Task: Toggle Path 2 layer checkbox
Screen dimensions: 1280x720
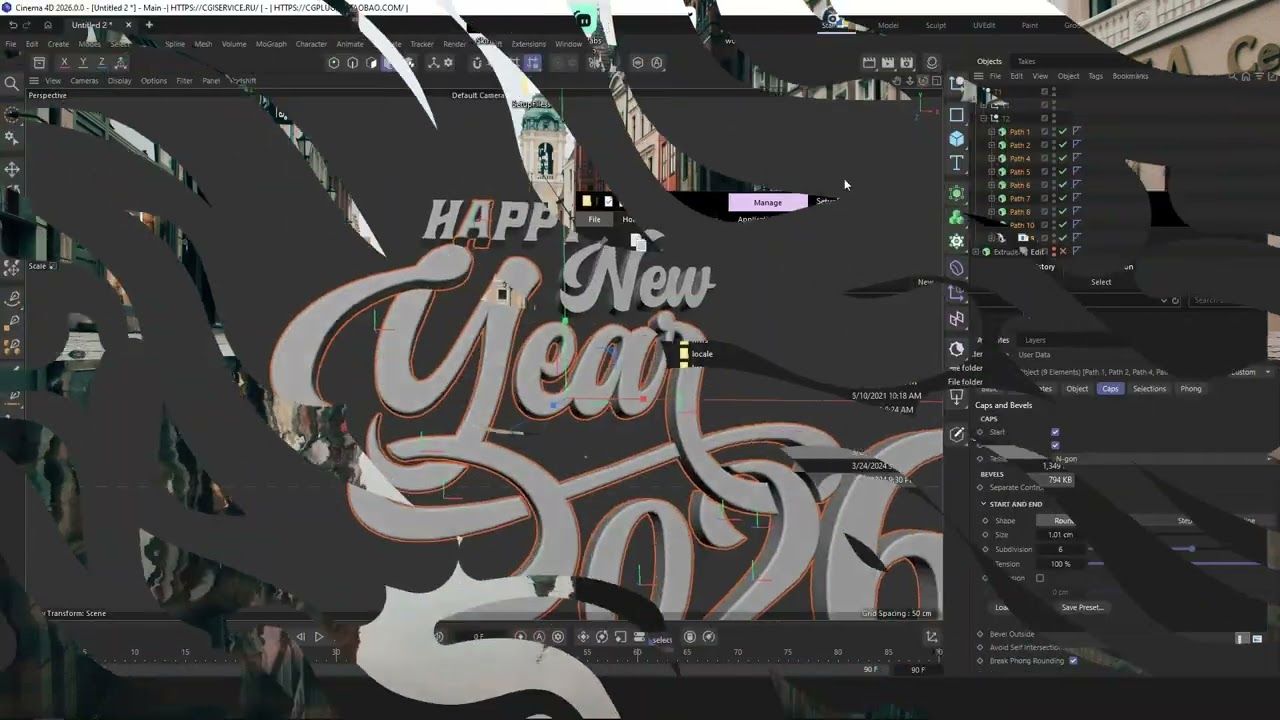Action: click(x=1045, y=145)
